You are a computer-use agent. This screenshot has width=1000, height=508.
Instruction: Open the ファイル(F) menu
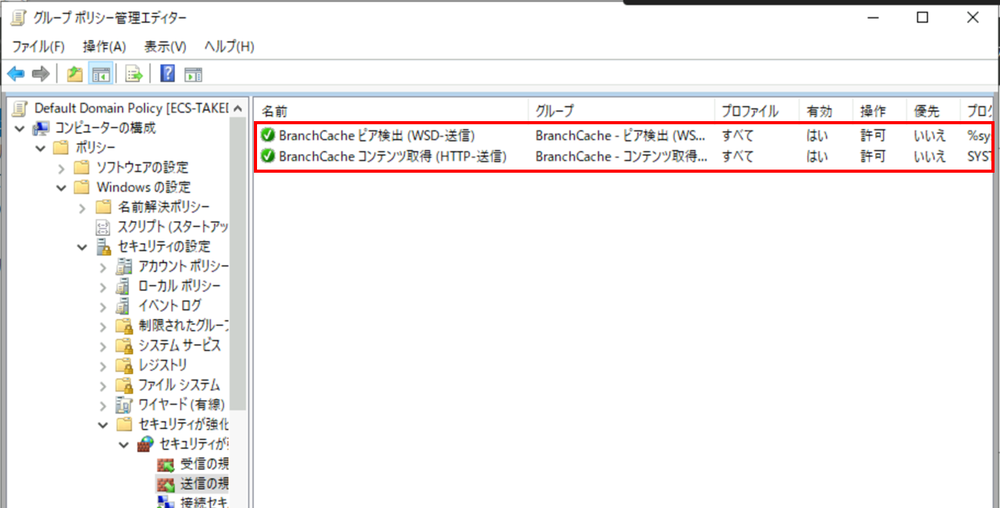coord(38,47)
